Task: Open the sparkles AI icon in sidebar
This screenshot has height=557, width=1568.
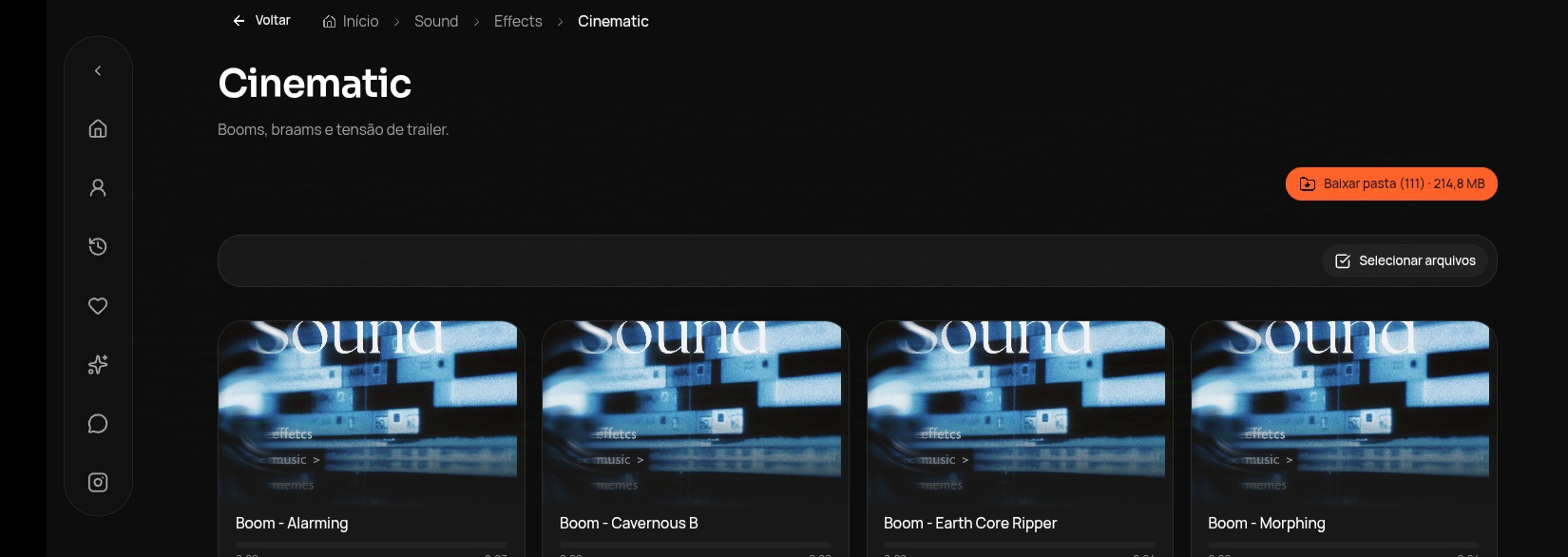Action: (x=98, y=364)
